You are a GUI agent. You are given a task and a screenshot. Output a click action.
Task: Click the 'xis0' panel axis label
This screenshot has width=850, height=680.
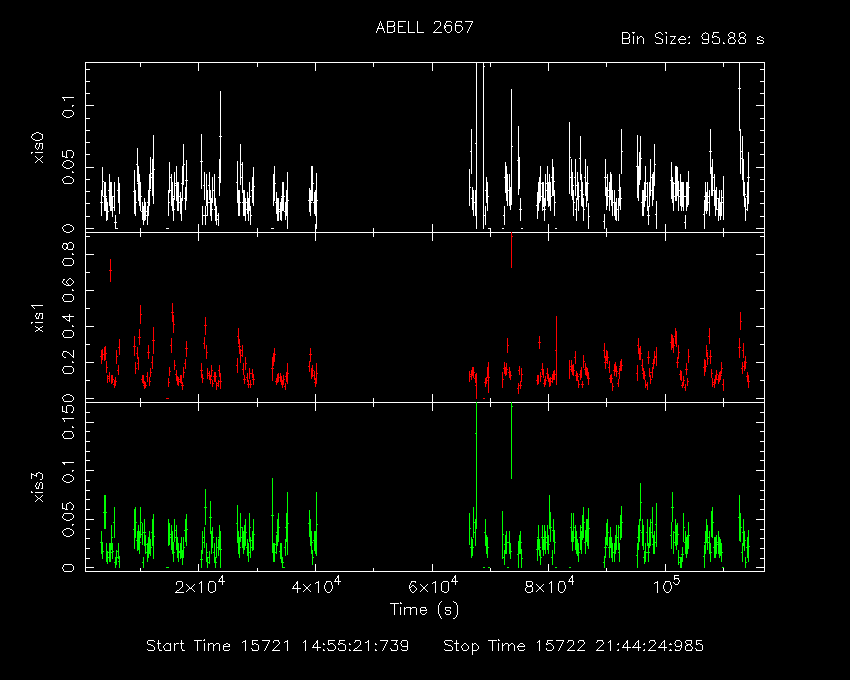[39, 148]
